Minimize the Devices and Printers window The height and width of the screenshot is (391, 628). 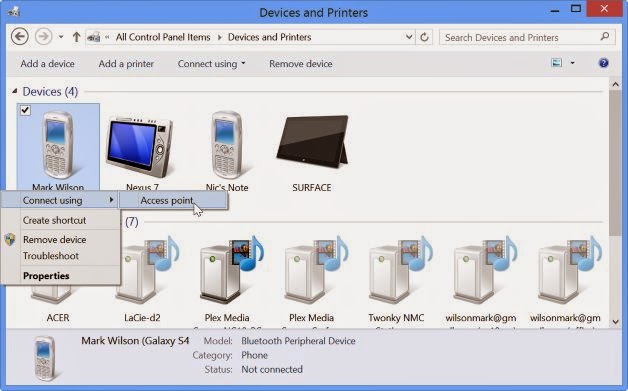tap(555, 10)
